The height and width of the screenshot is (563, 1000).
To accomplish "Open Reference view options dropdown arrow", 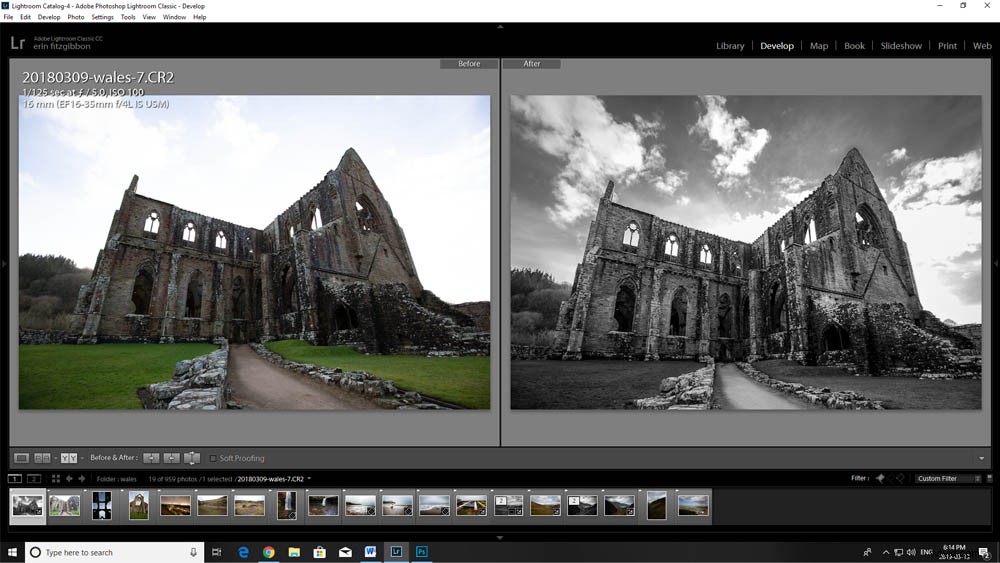I will click(x=55, y=458).
